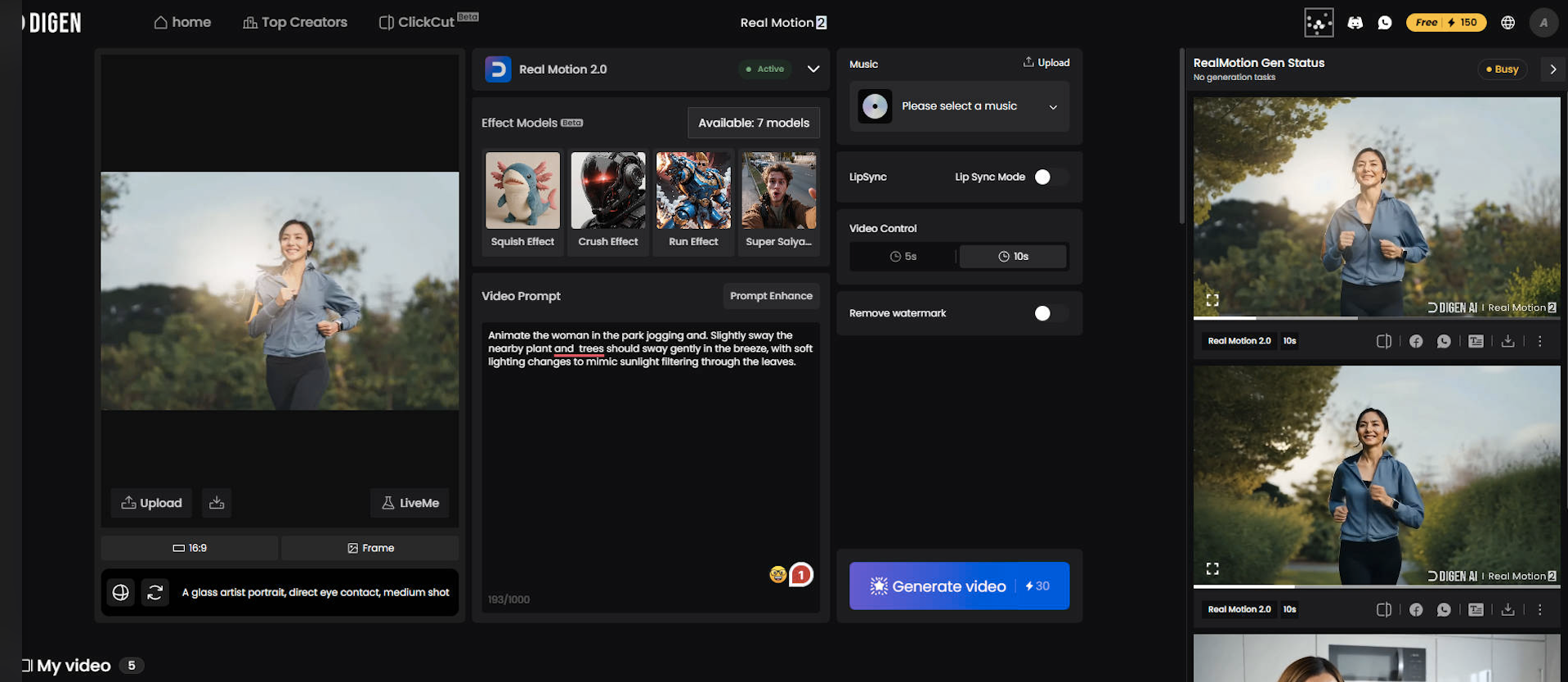1568x682 pixels.
Task: Download the first result video
Action: 1508,341
